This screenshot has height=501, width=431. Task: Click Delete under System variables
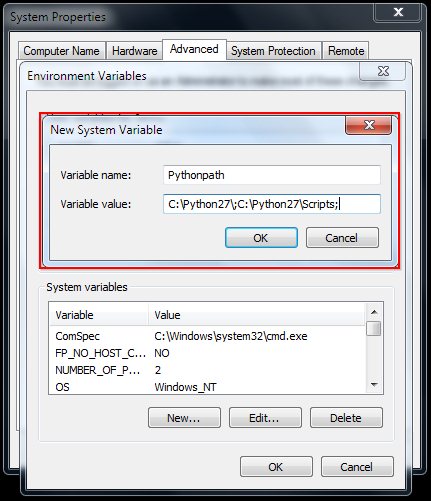[x=346, y=417]
